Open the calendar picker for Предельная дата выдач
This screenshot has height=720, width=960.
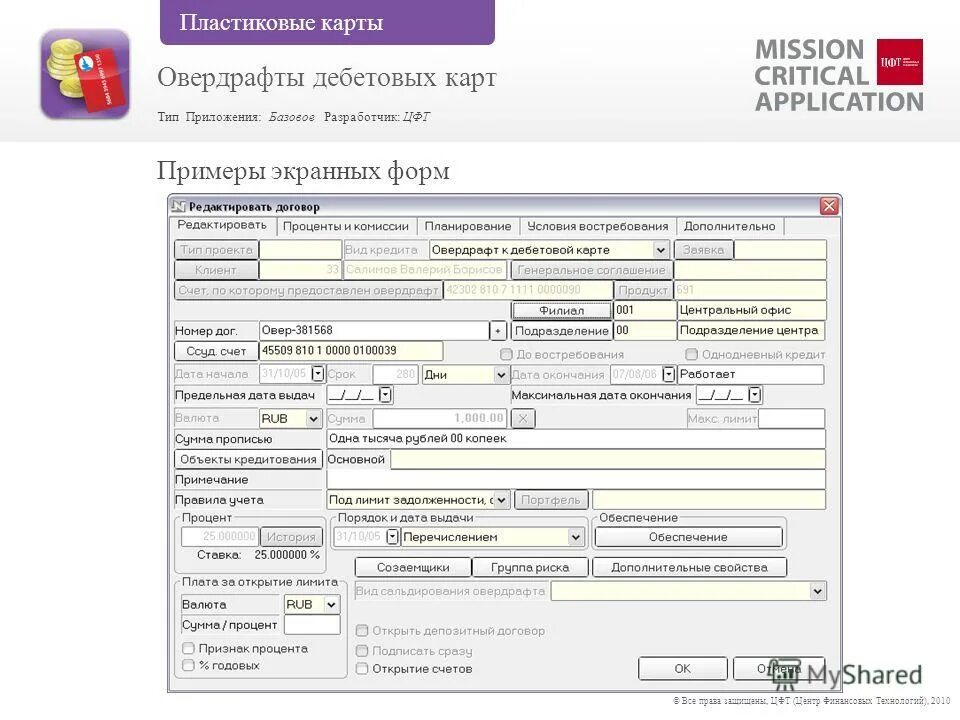click(385, 394)
